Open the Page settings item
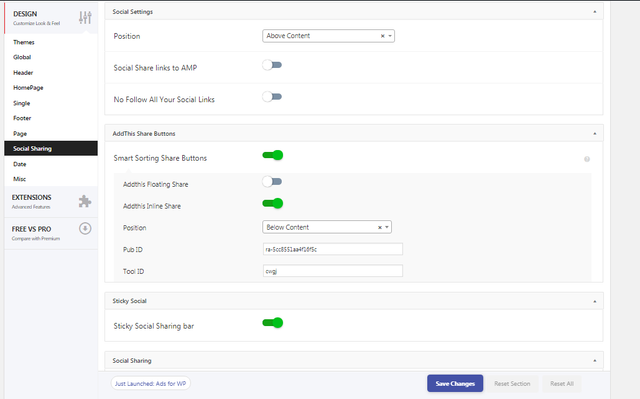Image resolution: width=640 pixels, height=399 pixels. (20, 134)
